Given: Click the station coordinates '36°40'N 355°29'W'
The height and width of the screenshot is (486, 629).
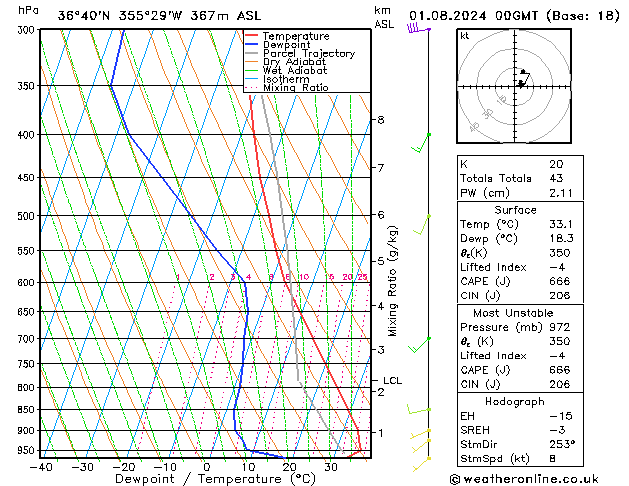Looking at the screenshot, I should 120,16.
